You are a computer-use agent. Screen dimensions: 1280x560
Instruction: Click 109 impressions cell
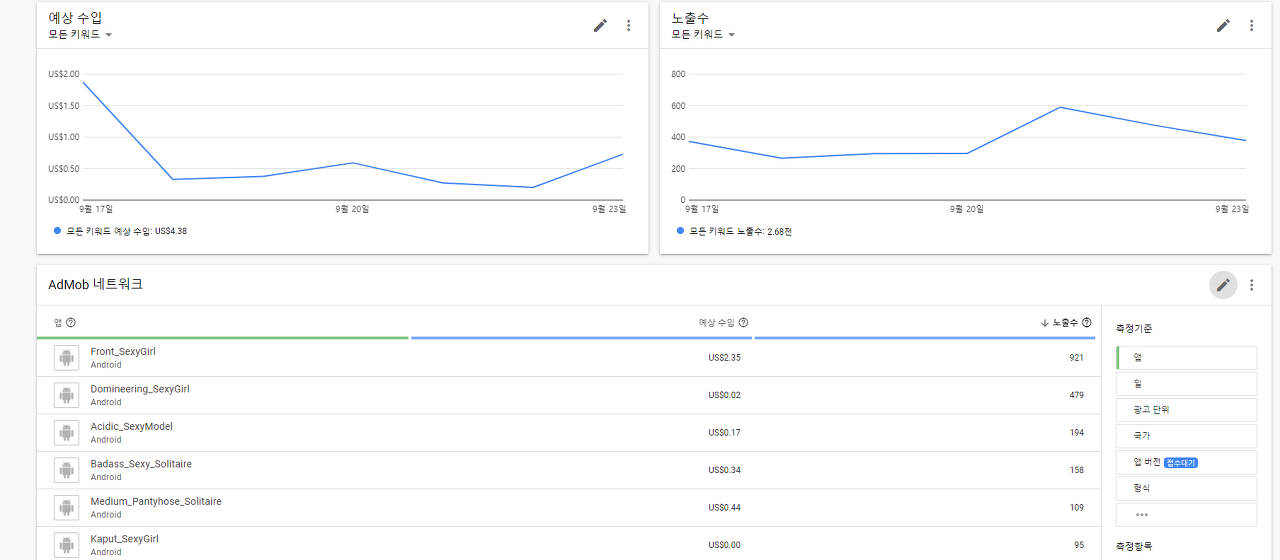pyautogui.click(x=1076, y=508)
